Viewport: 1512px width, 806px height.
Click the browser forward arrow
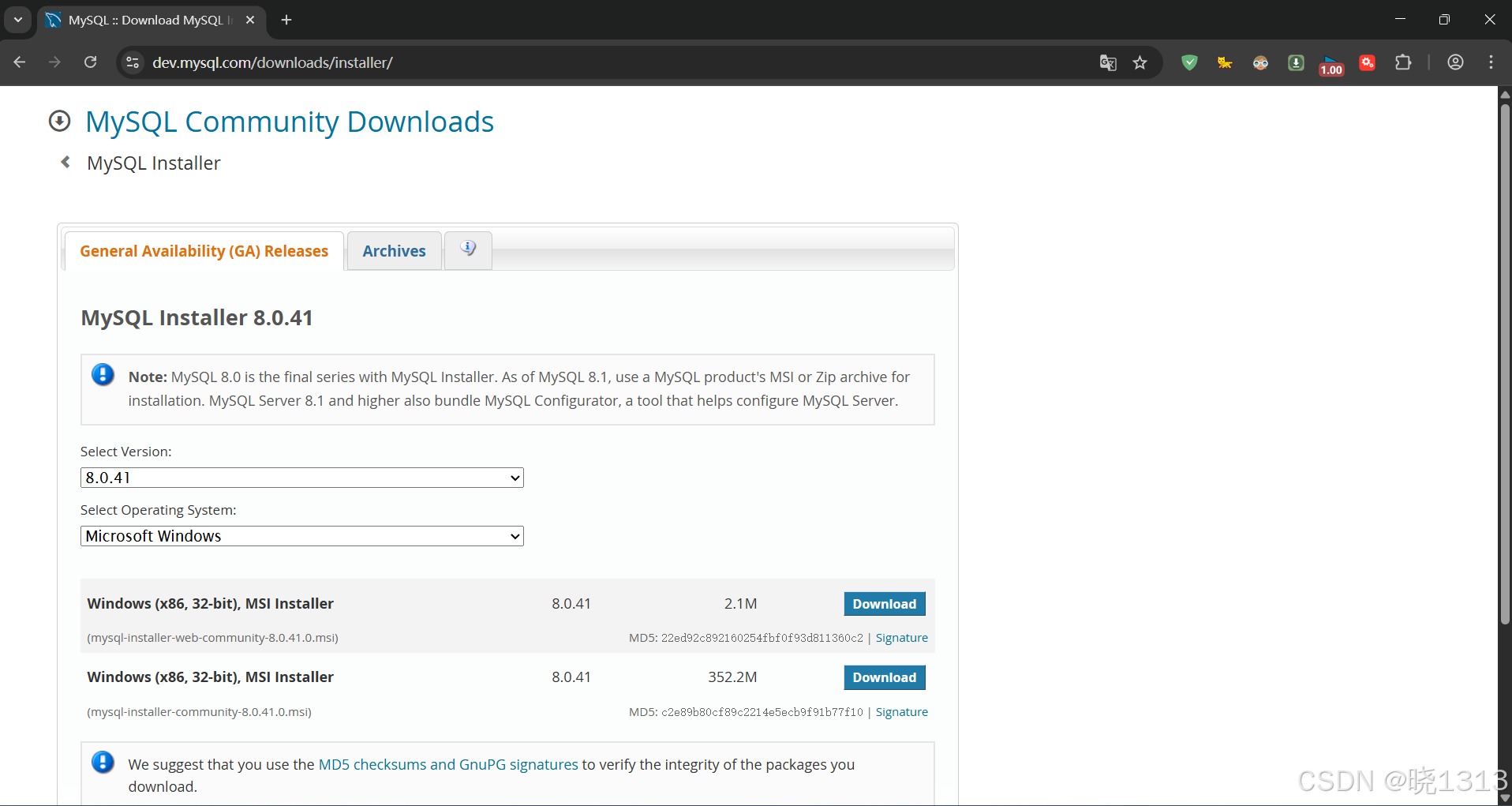(x=54, y=62)
